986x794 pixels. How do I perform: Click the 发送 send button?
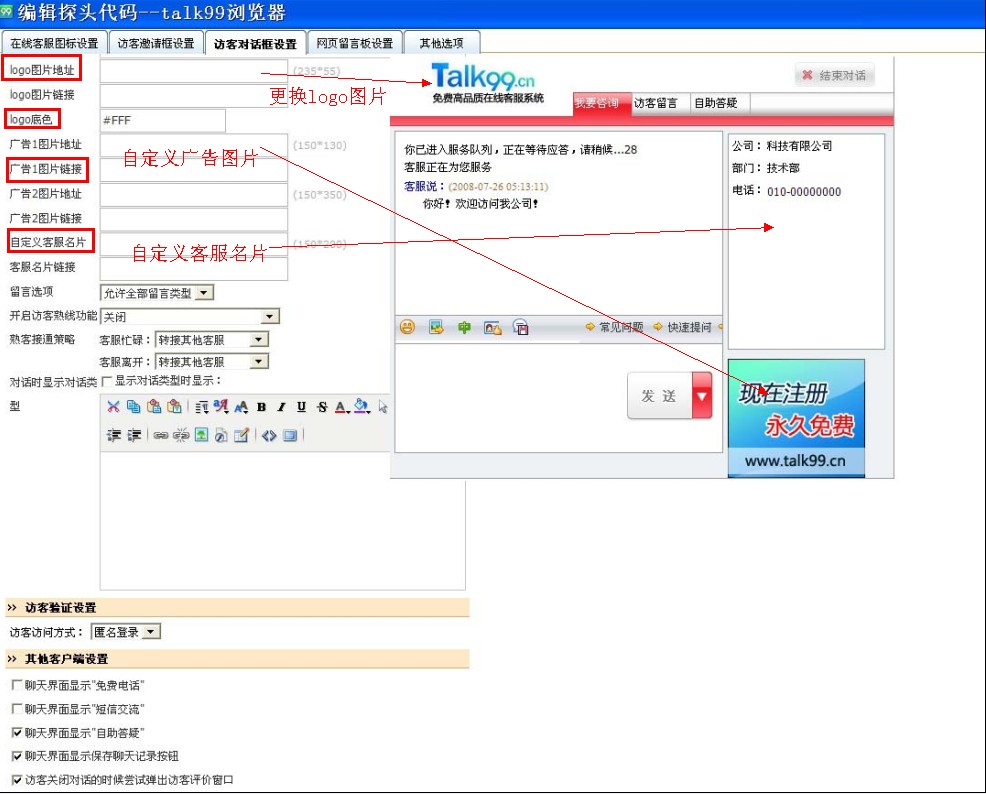point(660,395)
